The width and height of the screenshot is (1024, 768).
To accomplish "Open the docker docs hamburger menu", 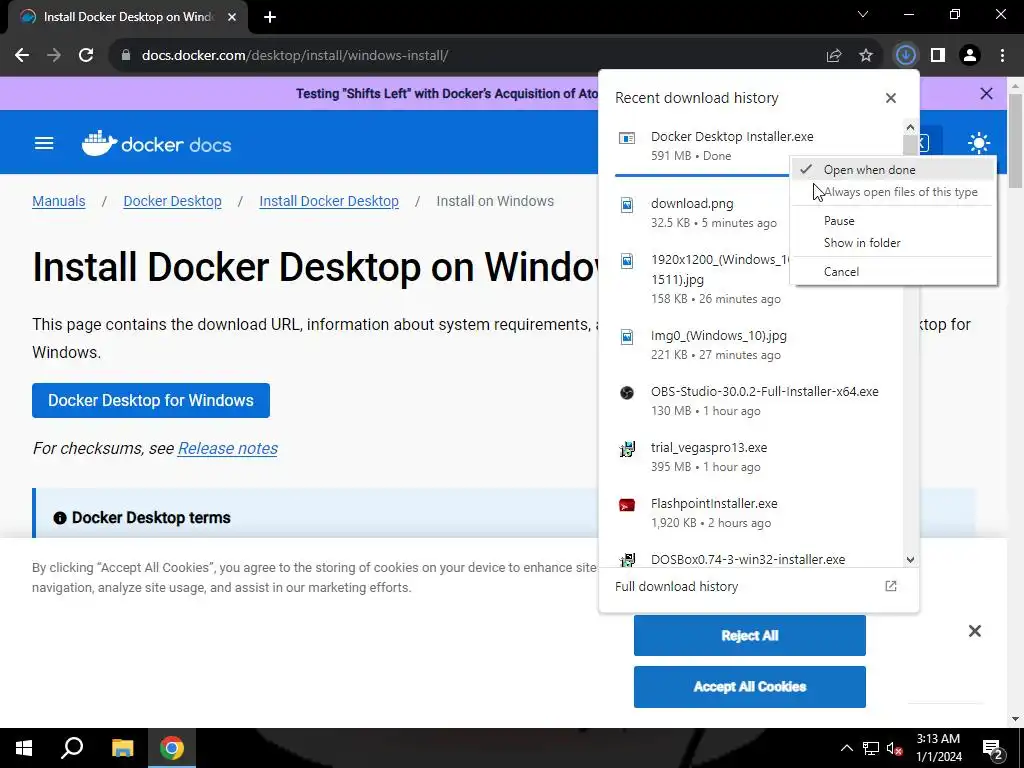I will click(44, 143).
